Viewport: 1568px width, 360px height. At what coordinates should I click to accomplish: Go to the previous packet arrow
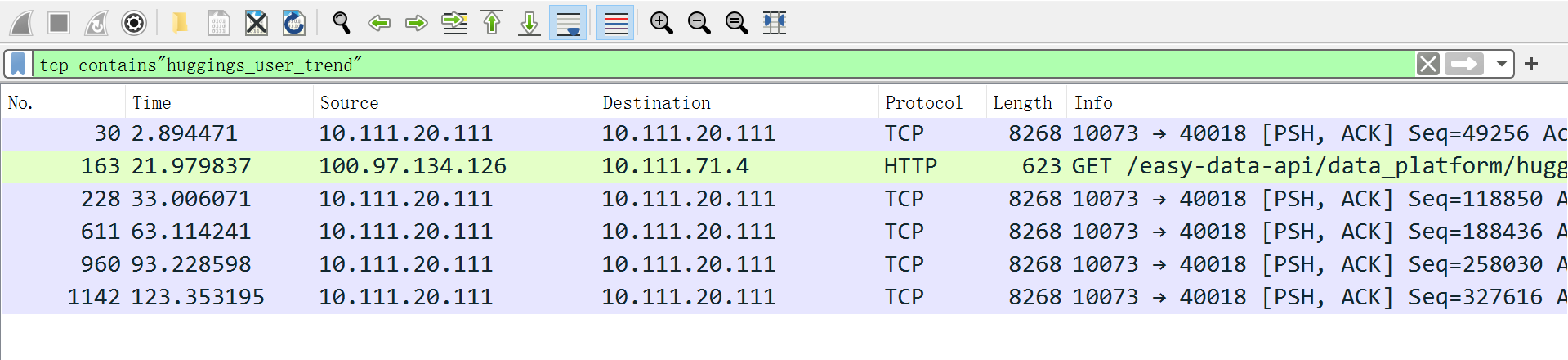tap(379, 23)
